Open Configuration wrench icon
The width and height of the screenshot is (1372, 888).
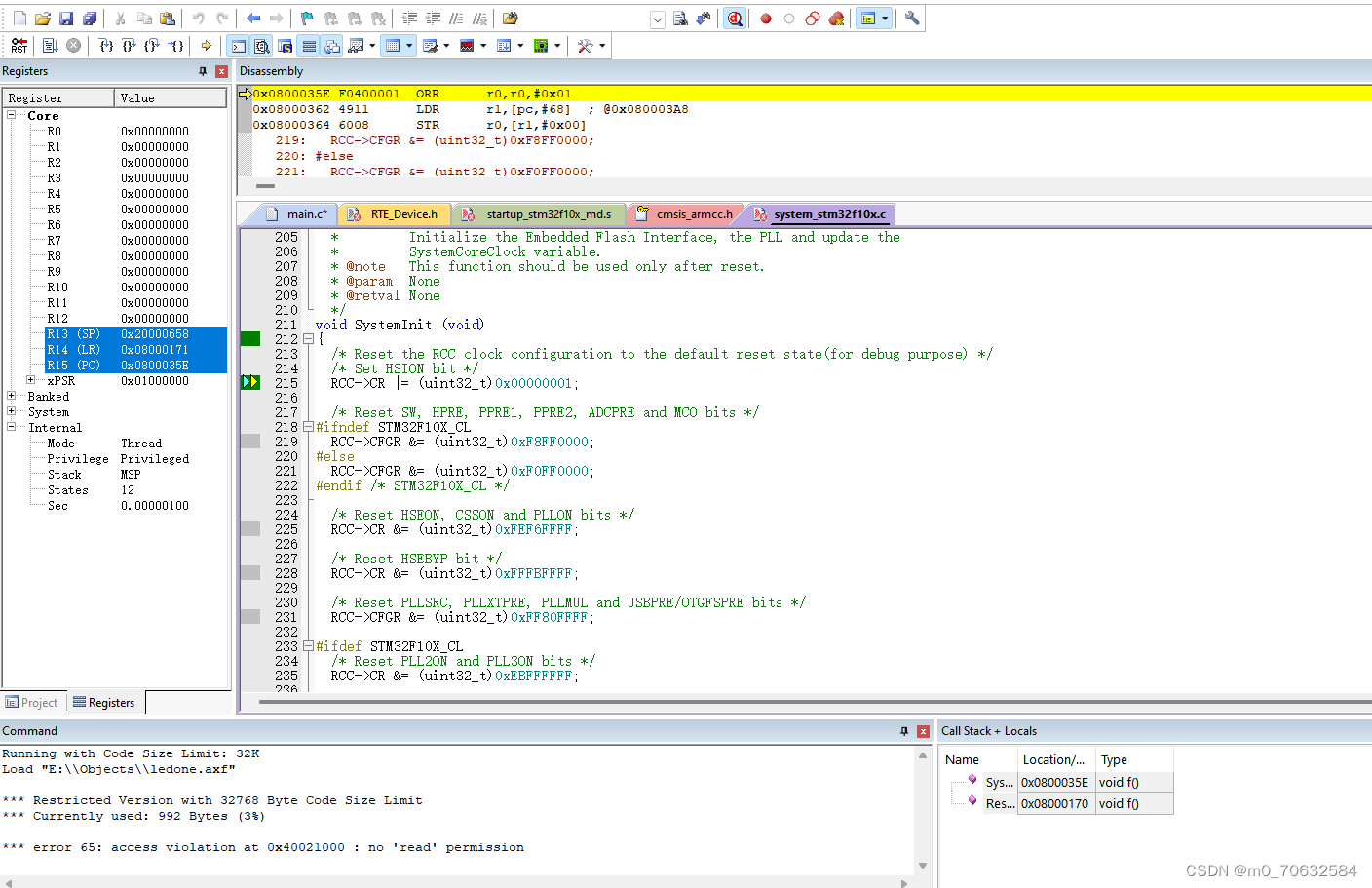pos(912,19)
